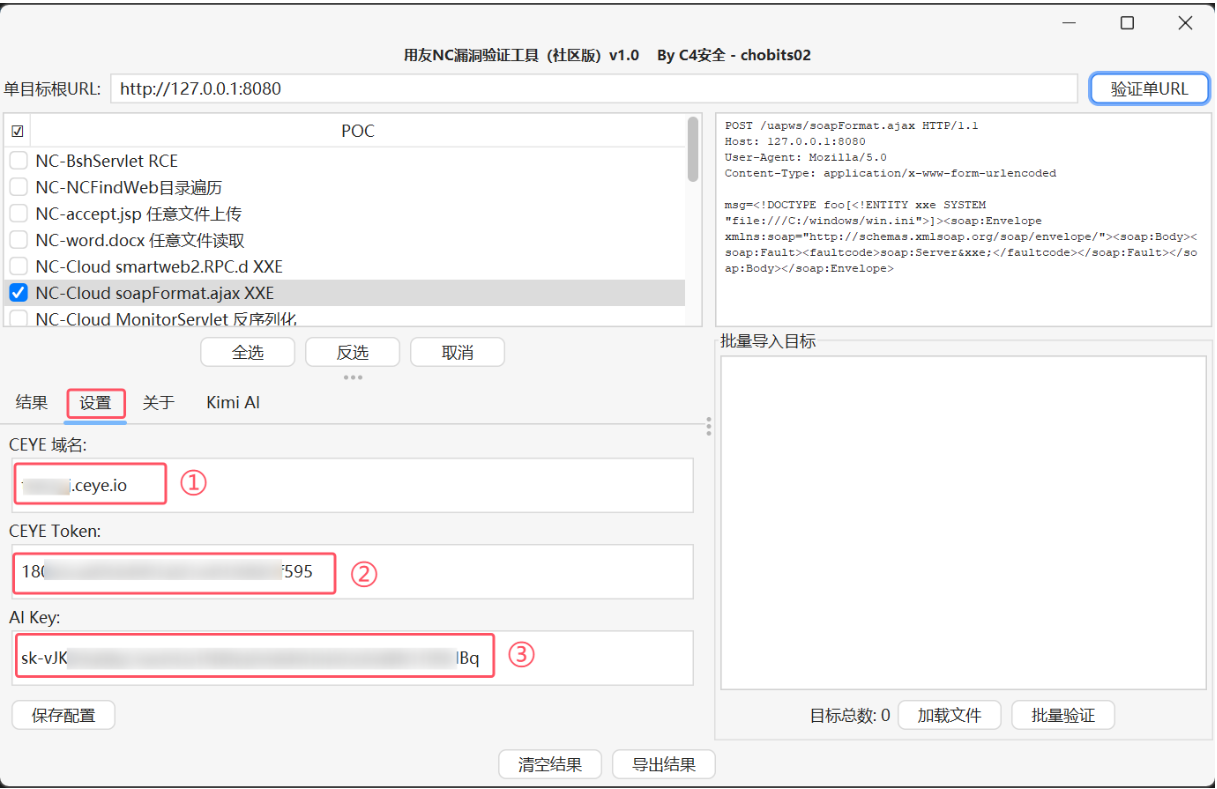The height and width of the screenshot is (789, 1217).
Task: Click the horizontal splitter handle dots below list
Action: [353, 377]
